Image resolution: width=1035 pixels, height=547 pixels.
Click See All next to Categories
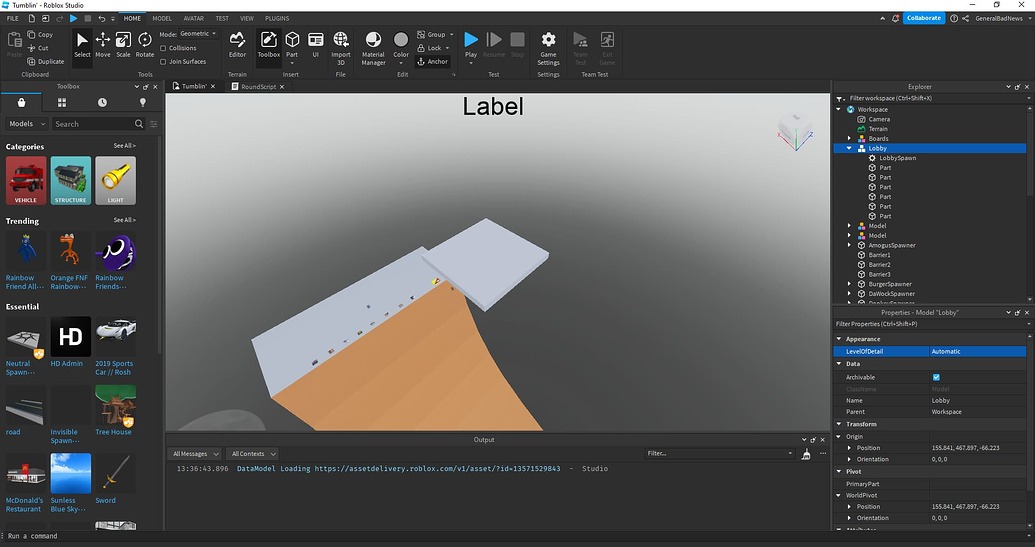click(x=124, y=146)
